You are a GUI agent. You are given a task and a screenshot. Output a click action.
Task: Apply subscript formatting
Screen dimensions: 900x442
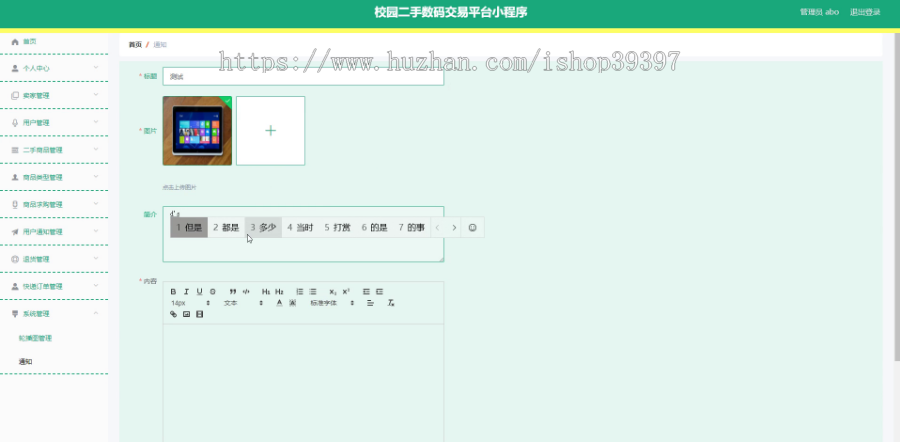[333, 292]
